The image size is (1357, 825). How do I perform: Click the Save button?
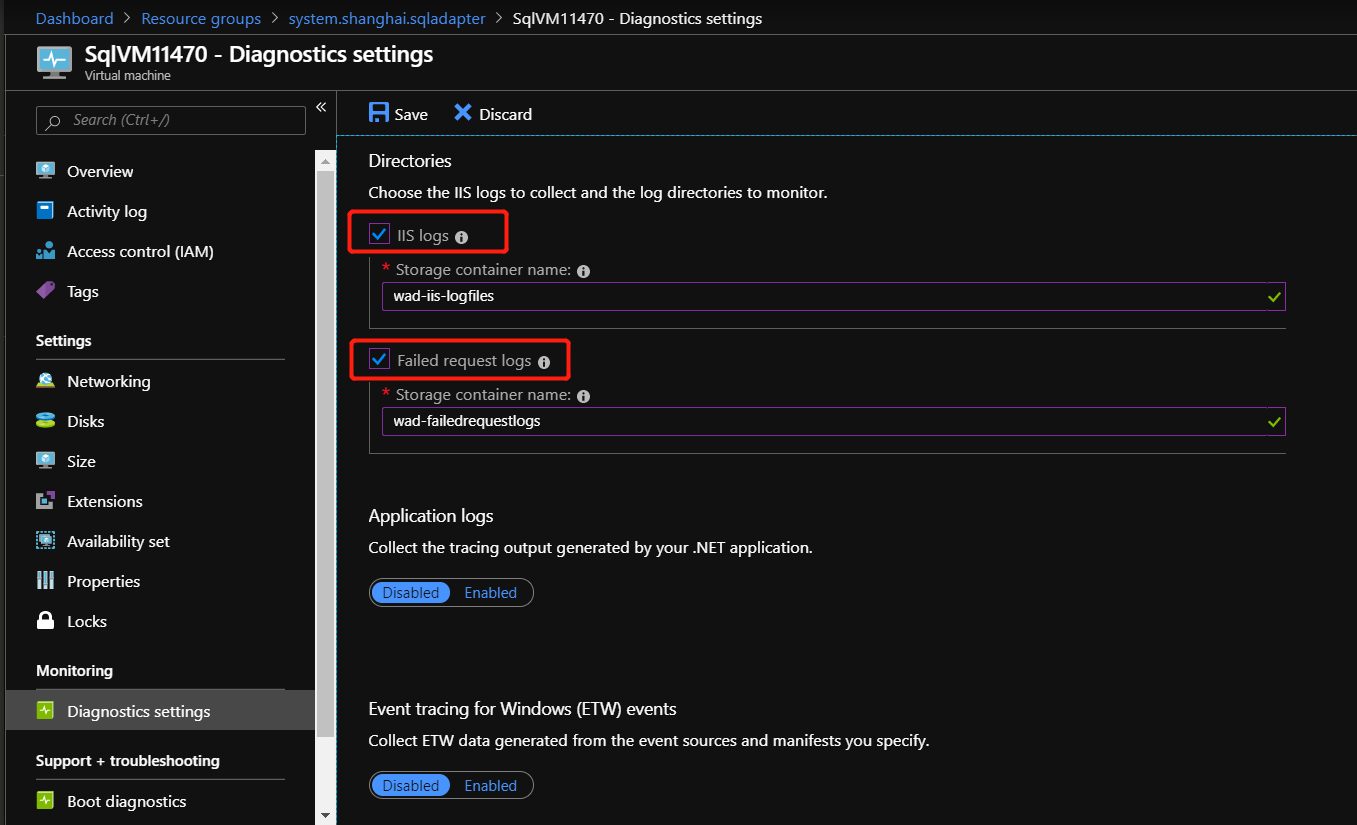tap(397, 113)
